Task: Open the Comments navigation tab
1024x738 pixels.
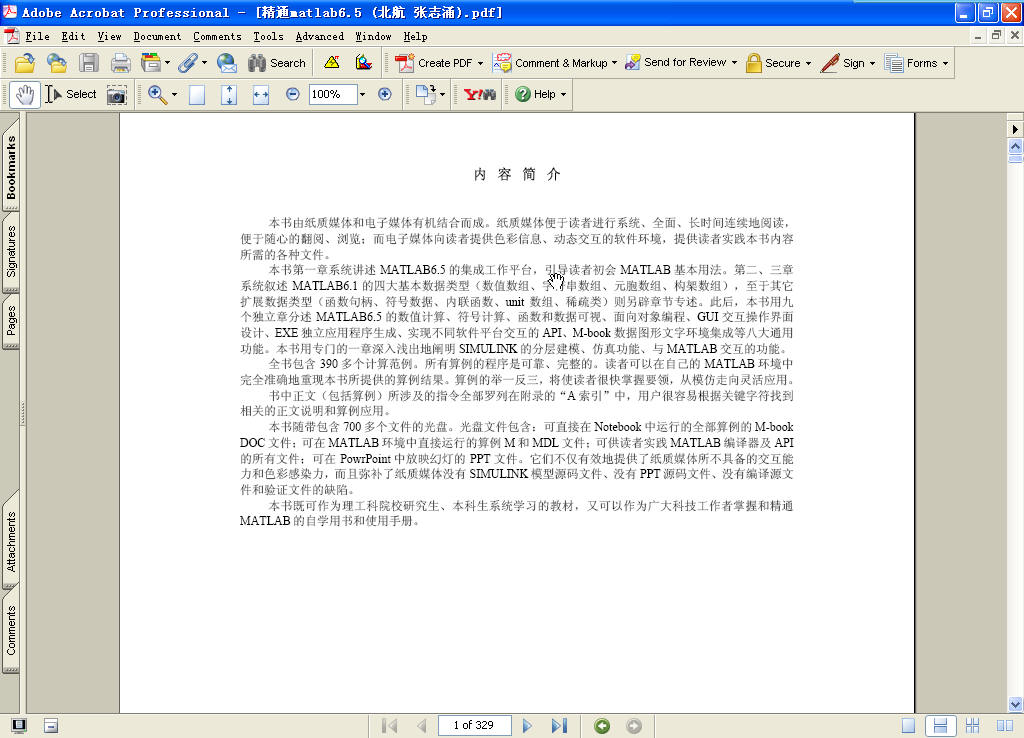Action: pyautogui.click(x=11, y=631)
